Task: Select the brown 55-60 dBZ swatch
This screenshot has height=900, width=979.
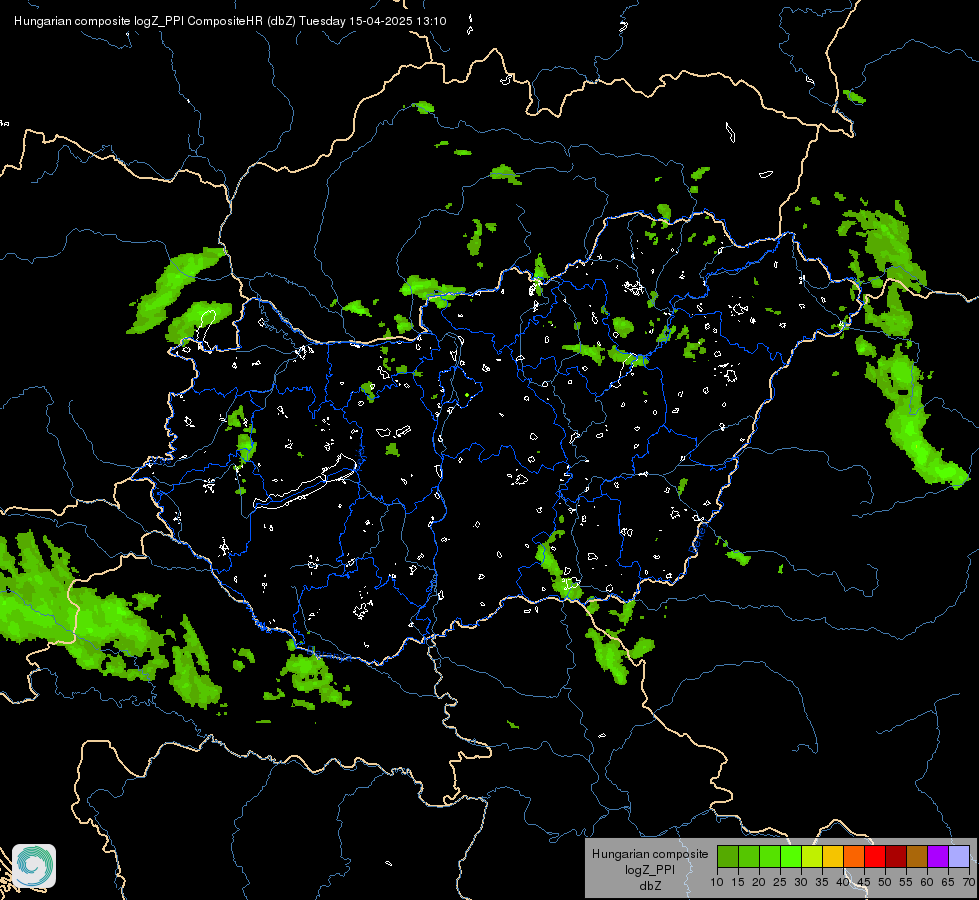Action: 917,856
